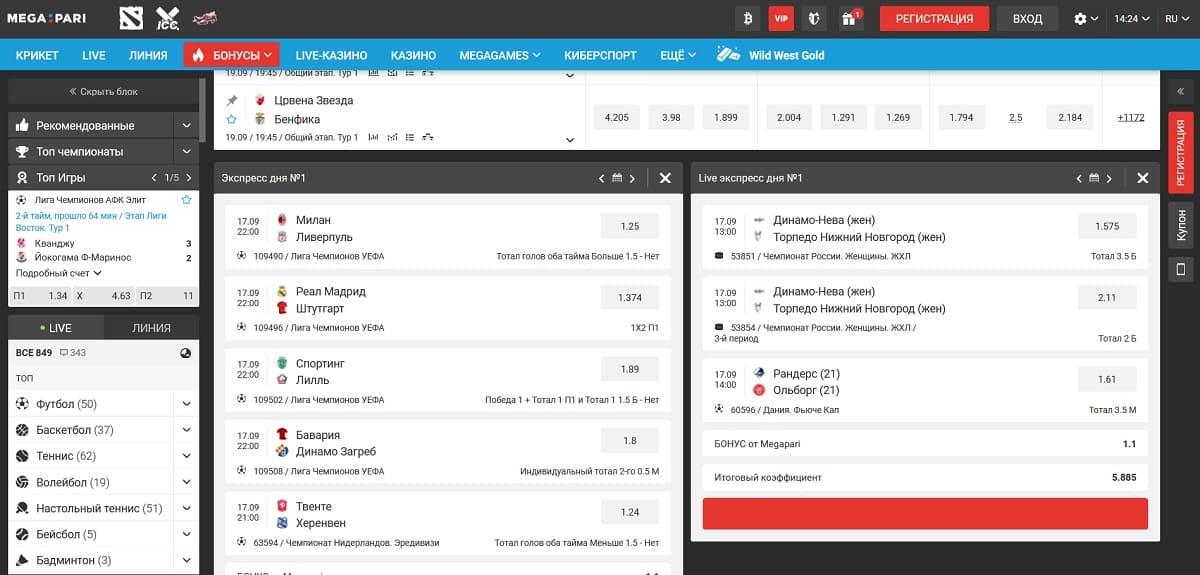Open the RU language dropdown
Viewport: 1200px width, 575px height.
1176,18
